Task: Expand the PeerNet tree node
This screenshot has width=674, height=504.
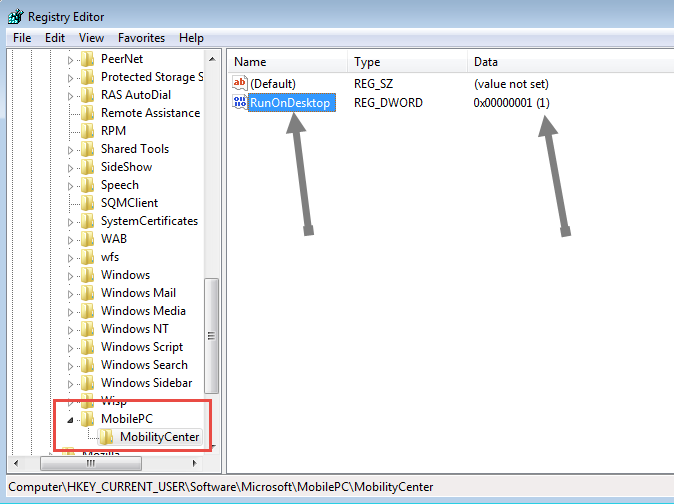Action: tap(70, 59)
